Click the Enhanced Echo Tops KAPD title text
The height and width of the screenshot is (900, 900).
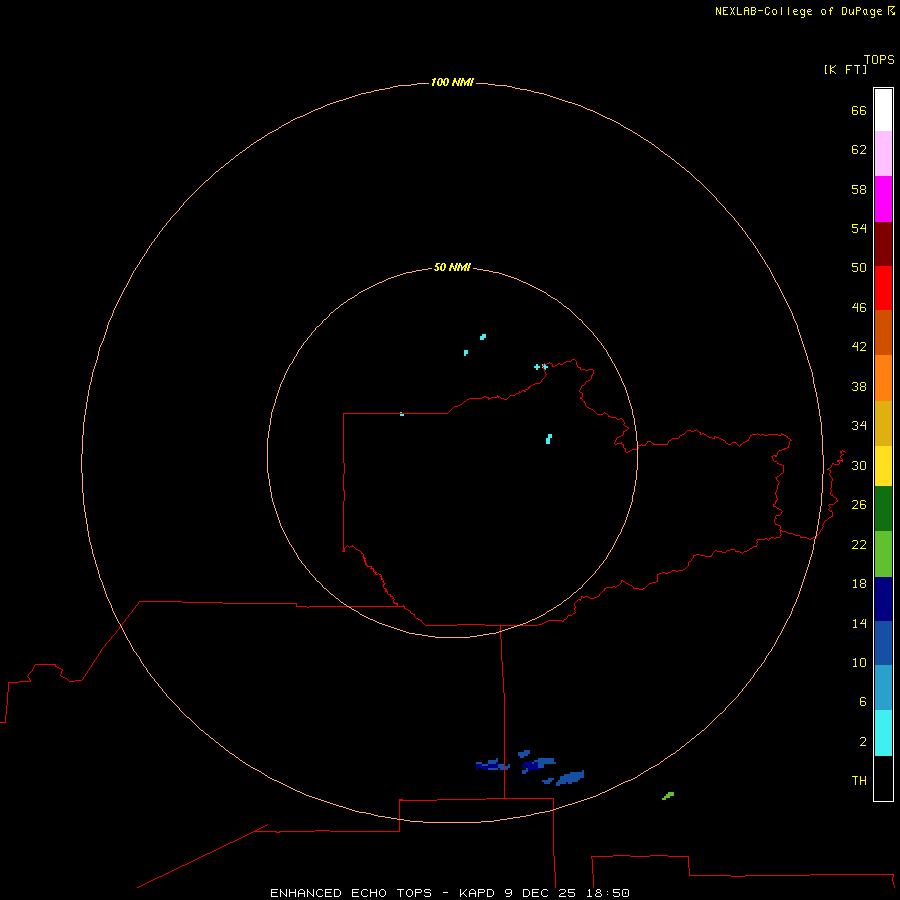click(450, 892)
